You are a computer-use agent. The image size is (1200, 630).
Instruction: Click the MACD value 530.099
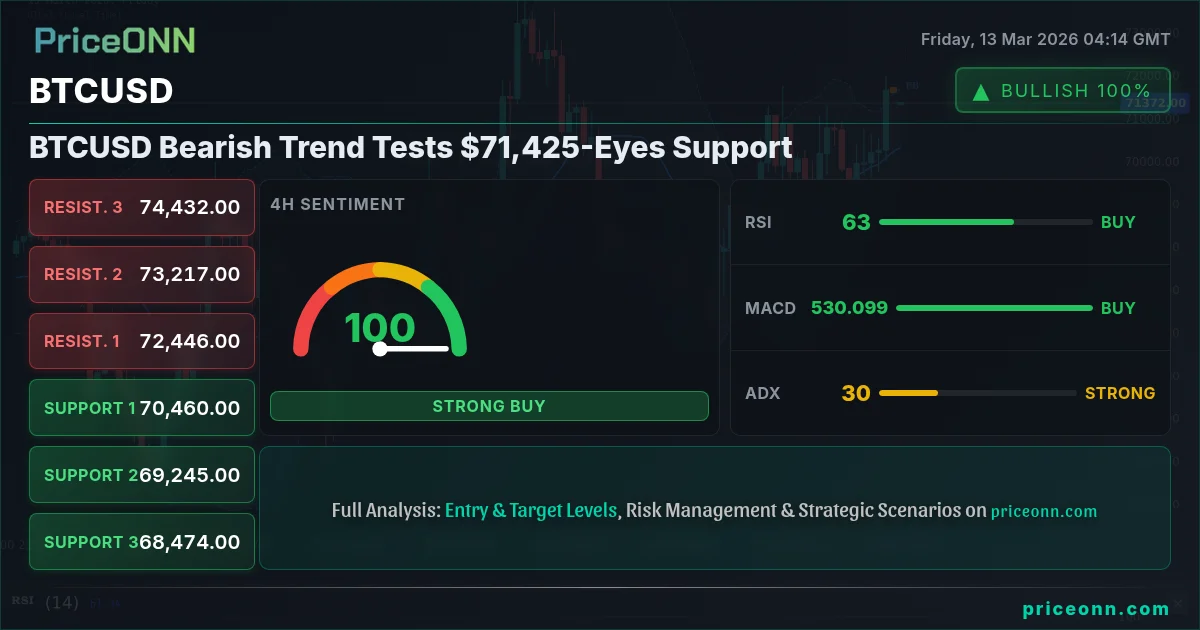[x=849, y=308]
